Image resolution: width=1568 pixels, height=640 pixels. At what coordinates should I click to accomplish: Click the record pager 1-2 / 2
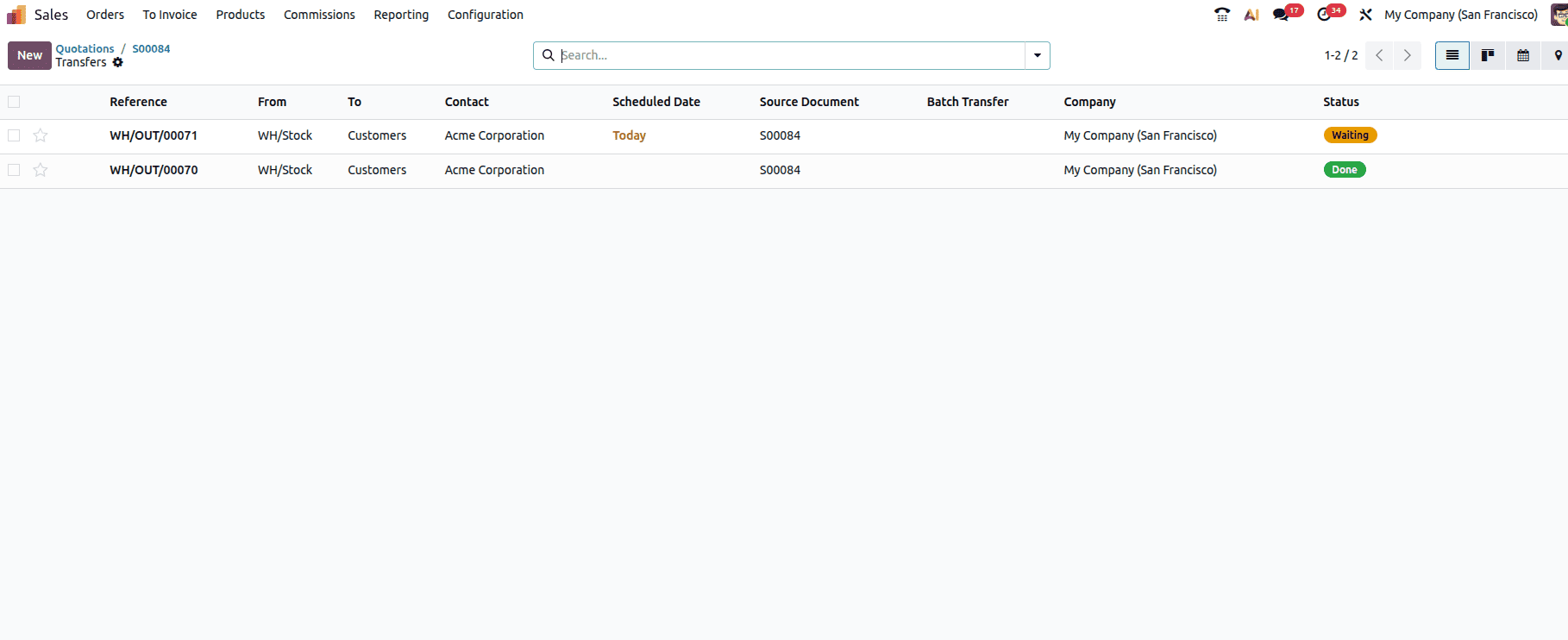(x=1341, y=55)
